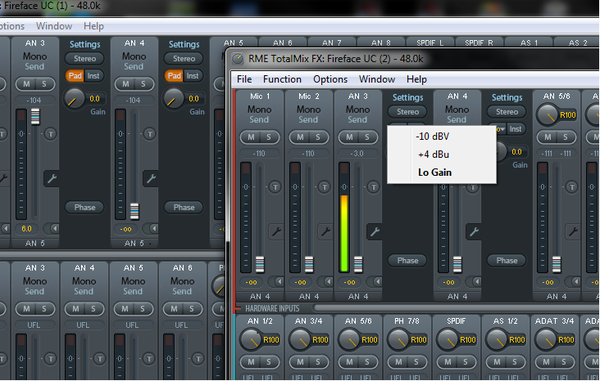The height and width of the screenshot is (381, 600).
Task: Click T button on UFL channel AN 5
Action: [x=149, y=358]
